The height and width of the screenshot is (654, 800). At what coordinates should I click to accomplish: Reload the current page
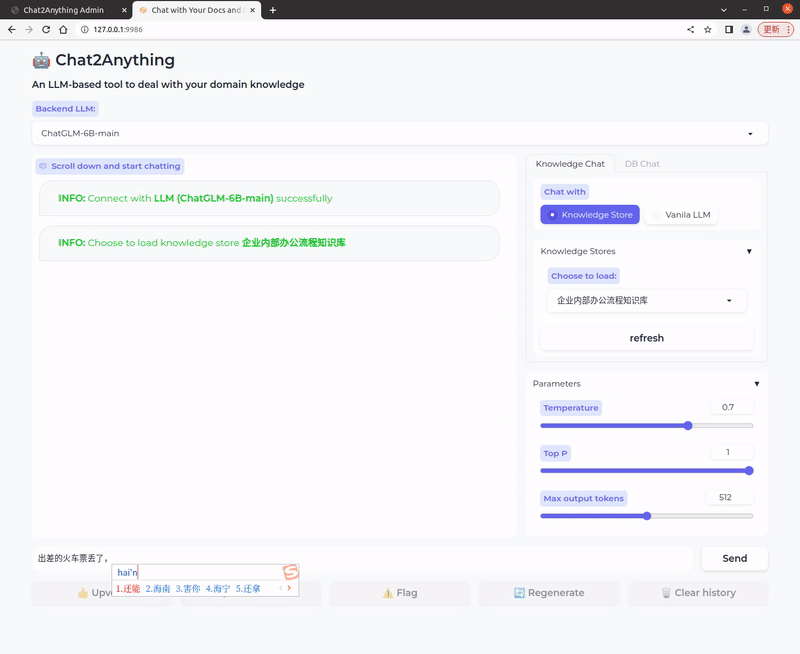[46, 30]
